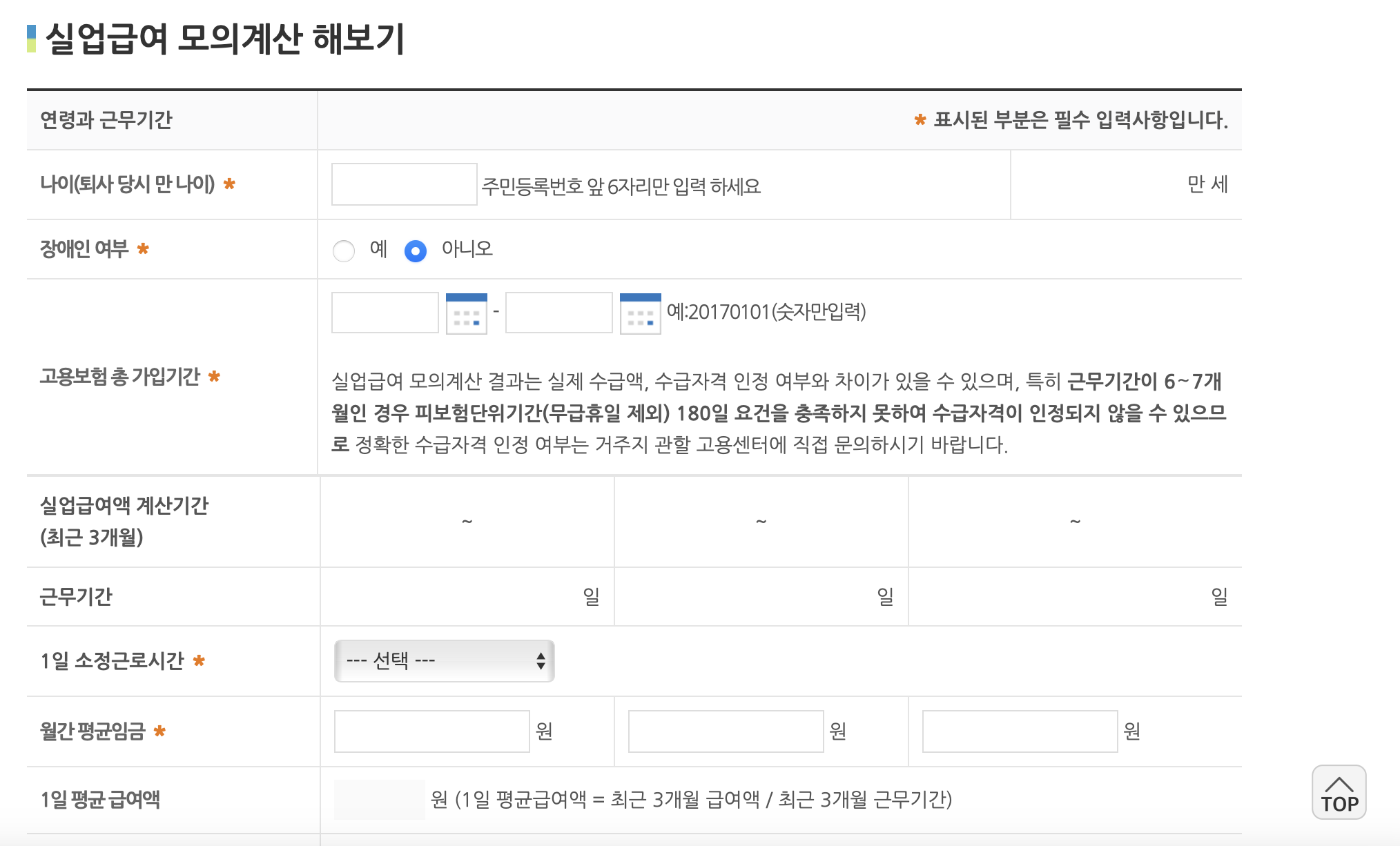Click the second 월간 평균임금 input box
Image resolution: width=1400 pixels, height=846 pixels.
(x=726, y=731)
